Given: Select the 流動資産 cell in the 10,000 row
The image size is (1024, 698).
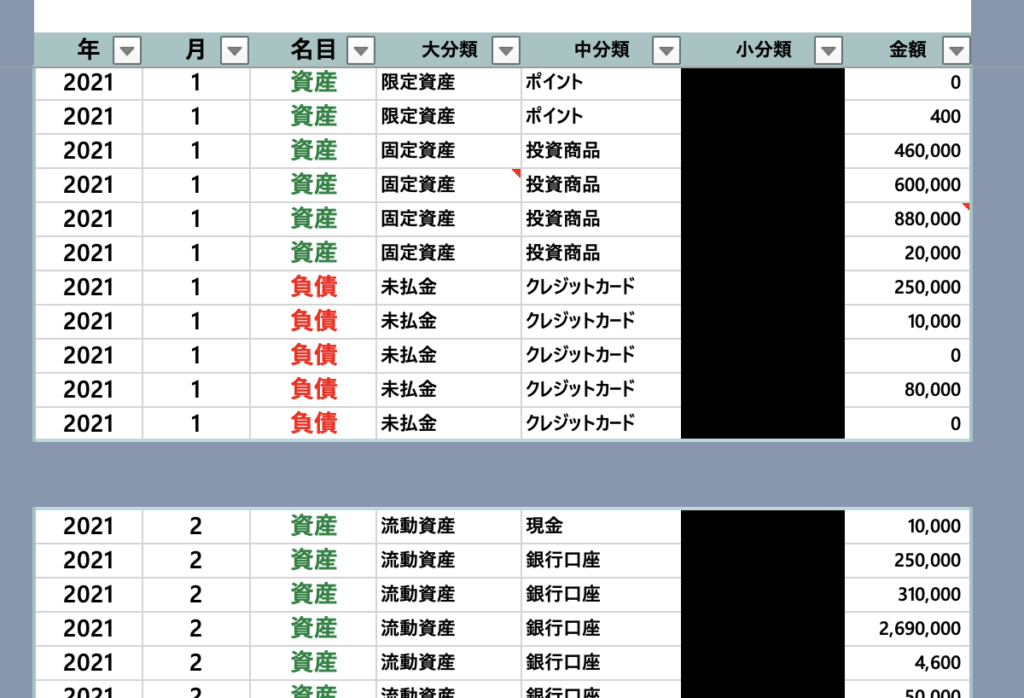Looking at the screenshot, I should tap(448, 526).
